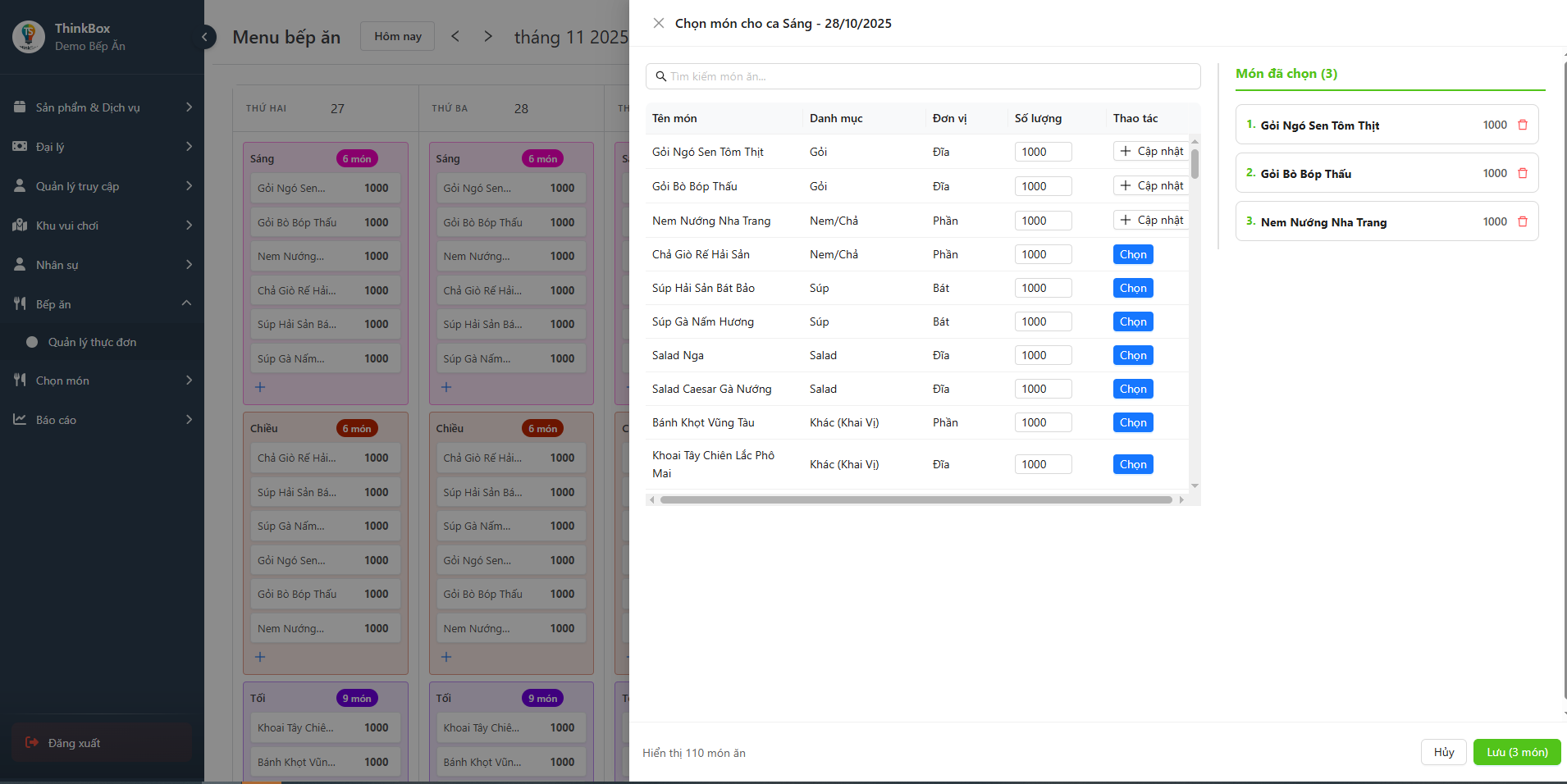Expand the Báo cáo sidebar menu
The height and width of the screenshot is (784, 1567).
click(x=102, y=420)
